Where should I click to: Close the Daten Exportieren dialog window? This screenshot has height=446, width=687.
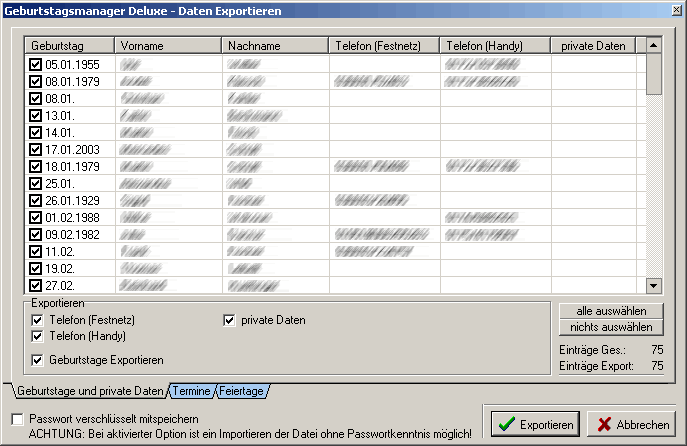[x=674, y=10]
